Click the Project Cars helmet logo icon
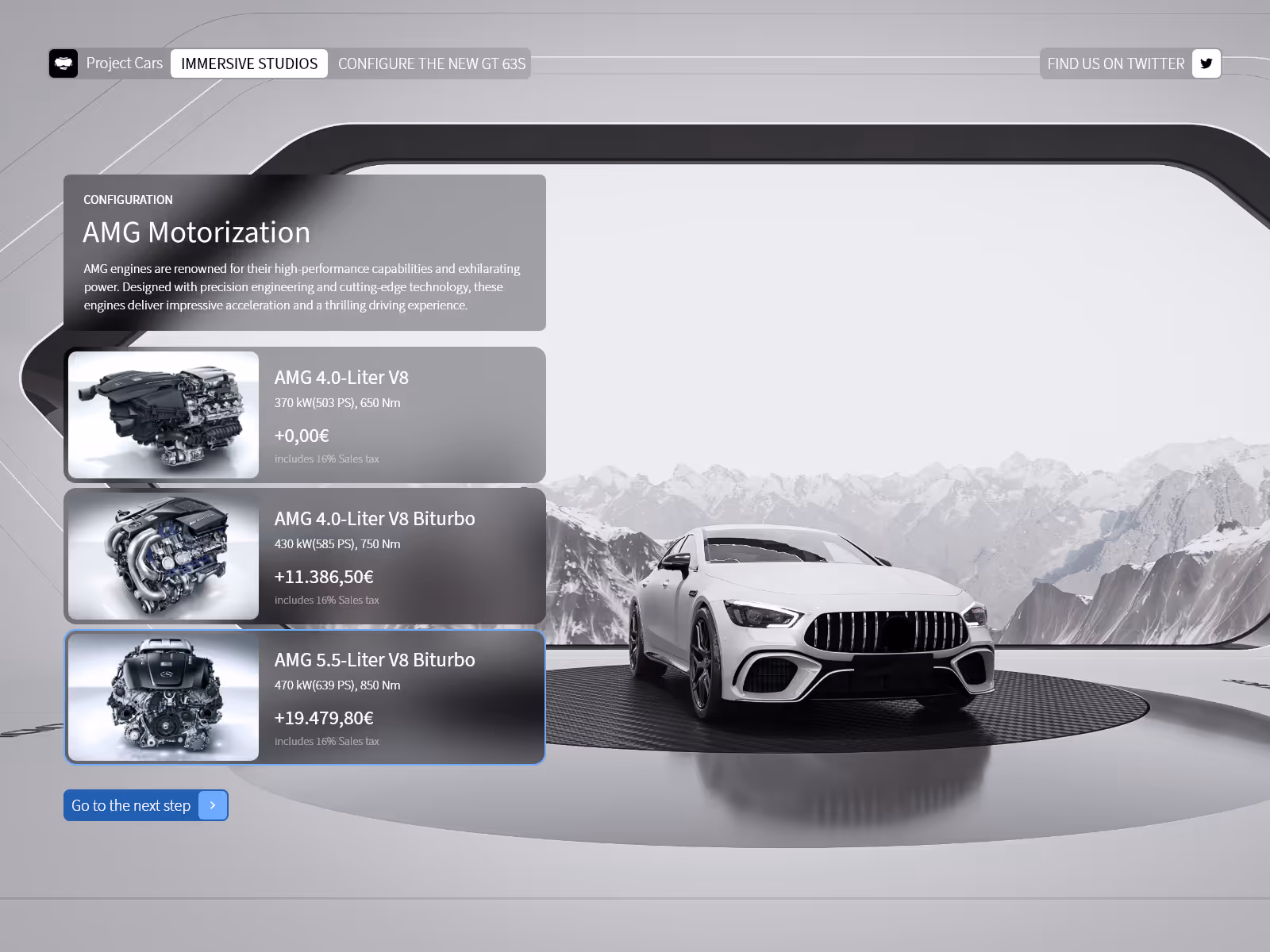 pyautogui.click(x=63, y=63)
